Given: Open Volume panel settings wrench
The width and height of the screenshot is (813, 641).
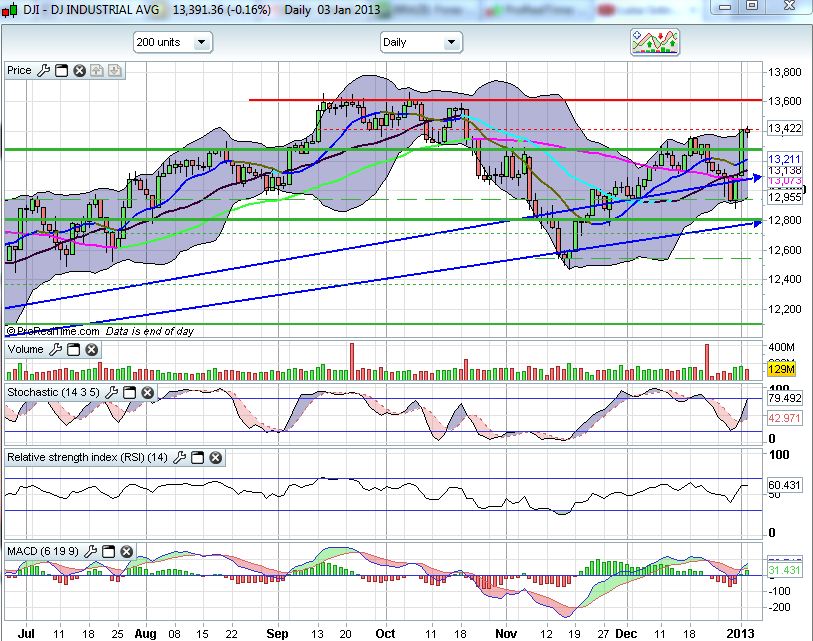Looking at the screenshot, I should [x=55, y=350].
